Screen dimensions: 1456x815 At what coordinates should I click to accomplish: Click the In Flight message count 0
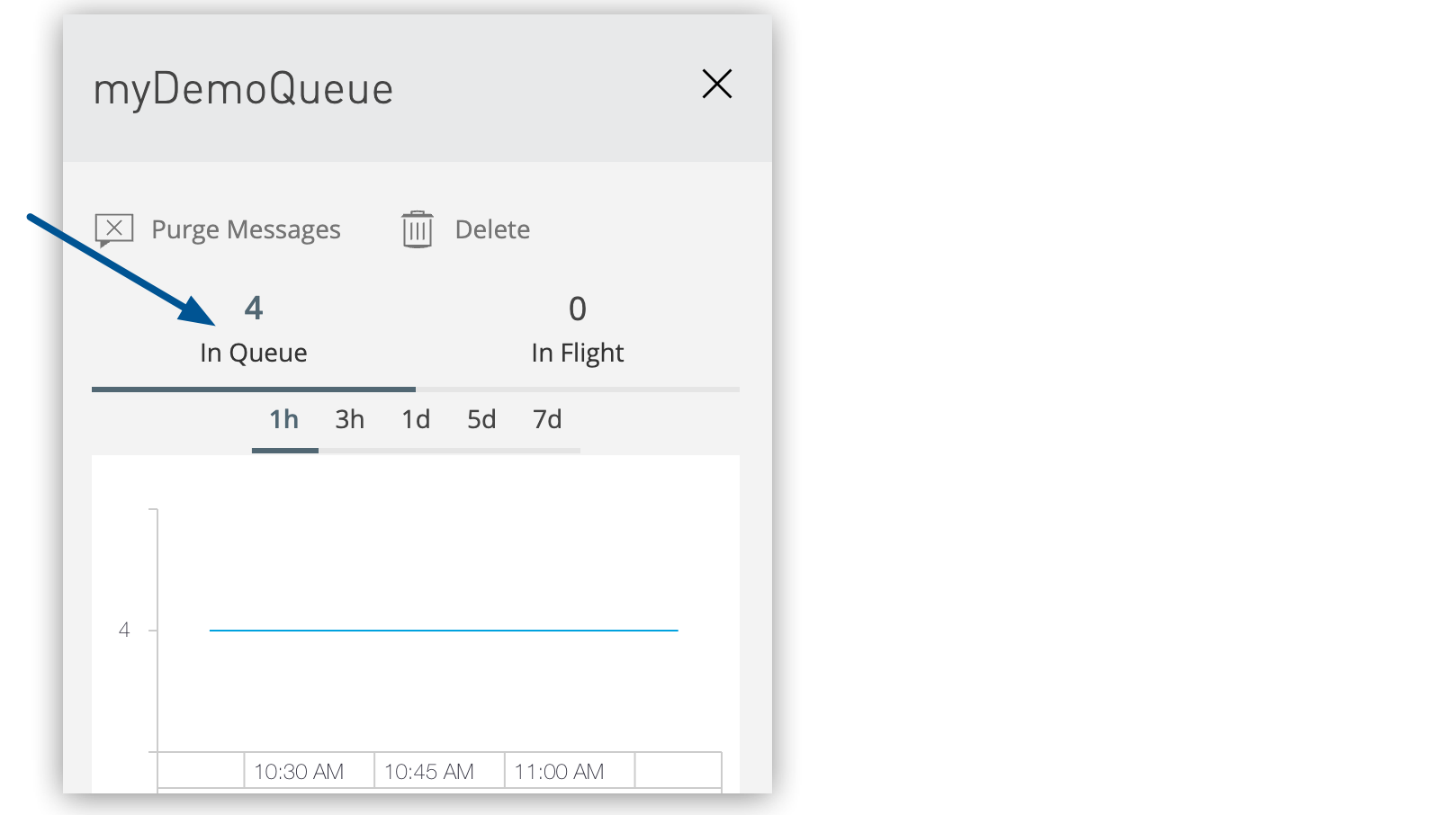point(578,309)
